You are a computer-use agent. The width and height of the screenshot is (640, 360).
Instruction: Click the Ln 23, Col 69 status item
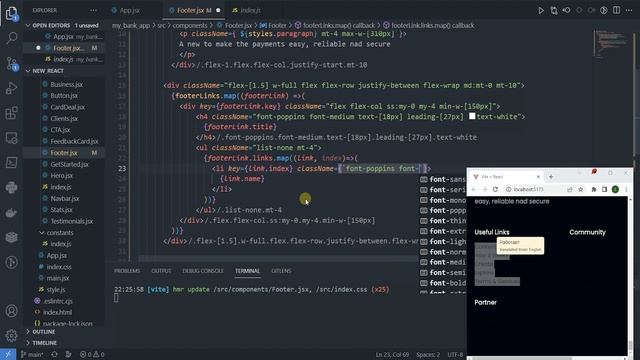pos(392,355)
